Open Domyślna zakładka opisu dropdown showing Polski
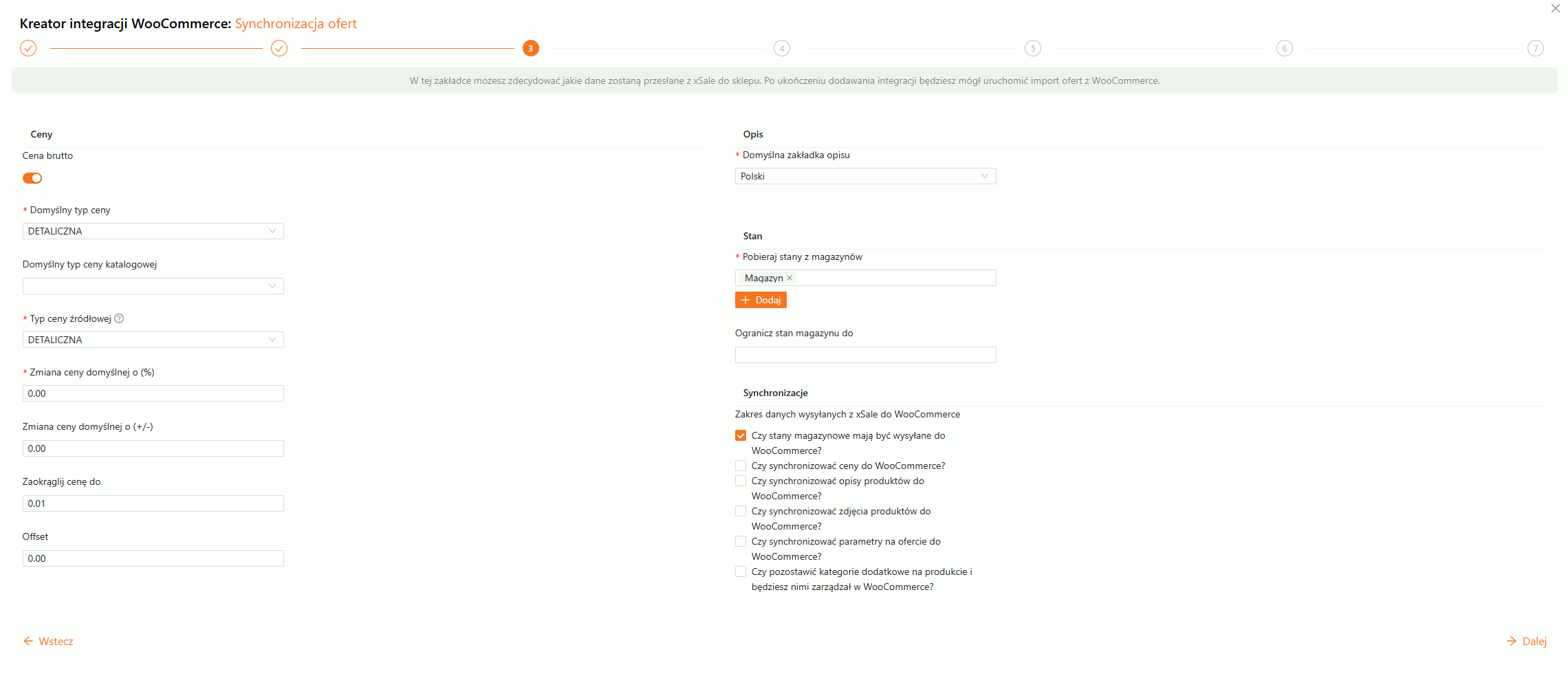This screenshot has width=1568, height=676. click(x=865, y=176)
